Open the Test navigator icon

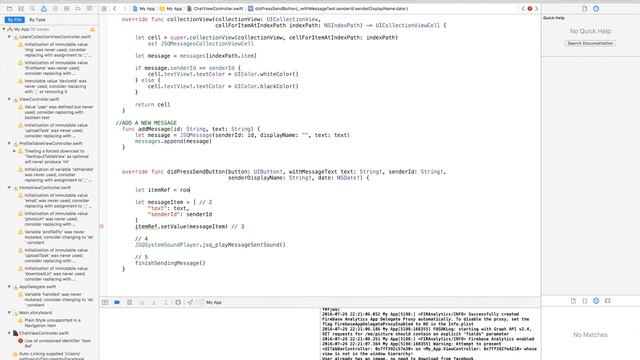(x=55, y=9)
